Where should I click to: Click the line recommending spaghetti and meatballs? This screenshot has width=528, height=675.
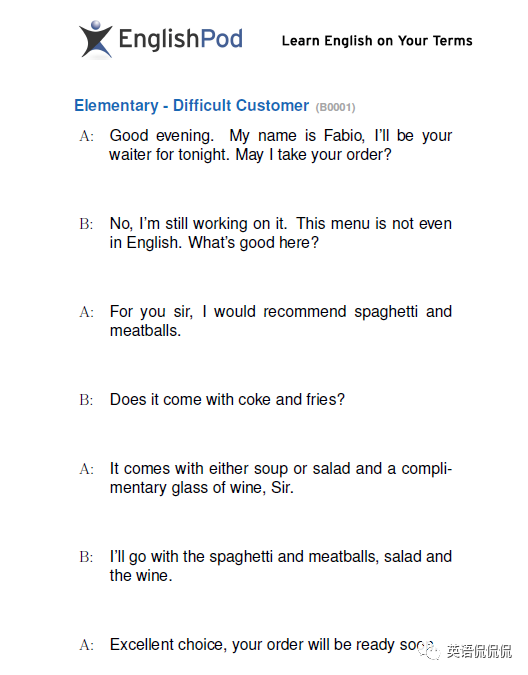coord(281,312)
